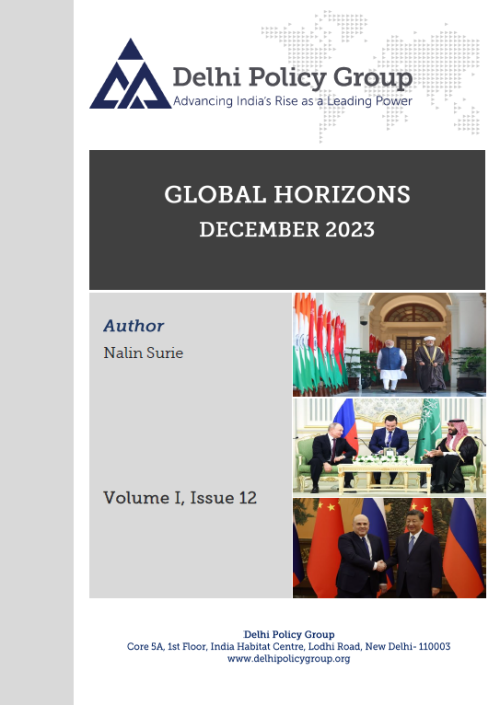Open the www.delhipolicygroup.org link
The image size is (500, 705).
coord(288,659)
